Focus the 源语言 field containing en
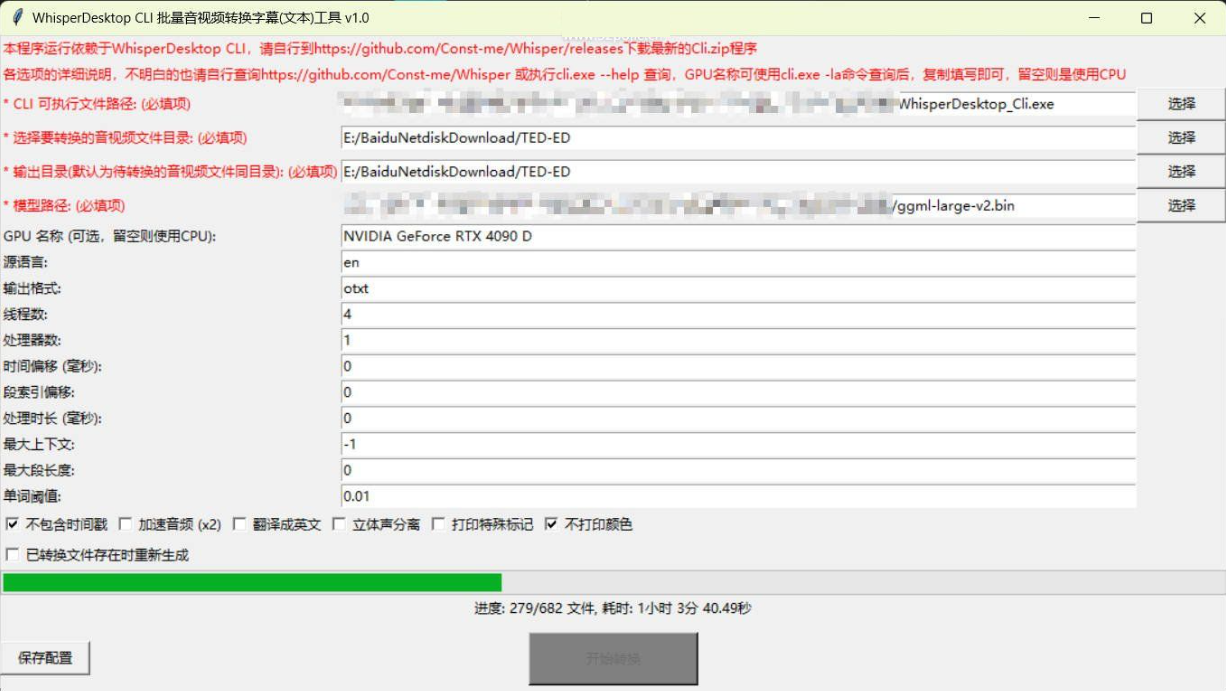The height and width of the screenshot is (691, 1226). pos(738,263)
